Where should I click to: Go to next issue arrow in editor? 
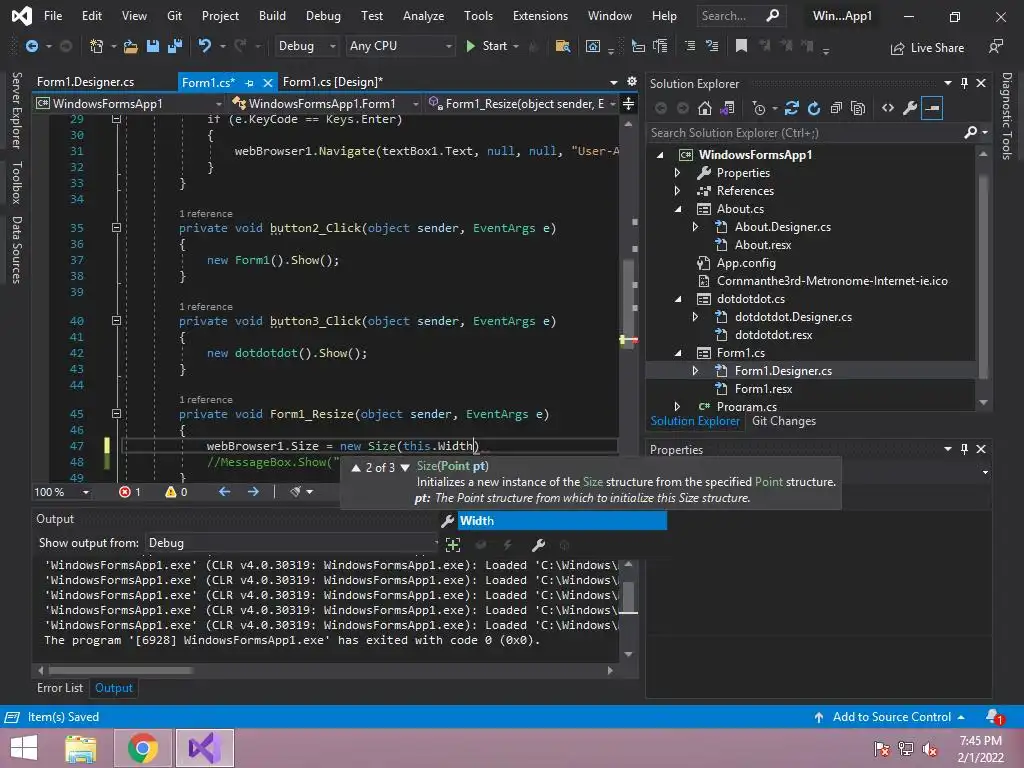(253, 491)
